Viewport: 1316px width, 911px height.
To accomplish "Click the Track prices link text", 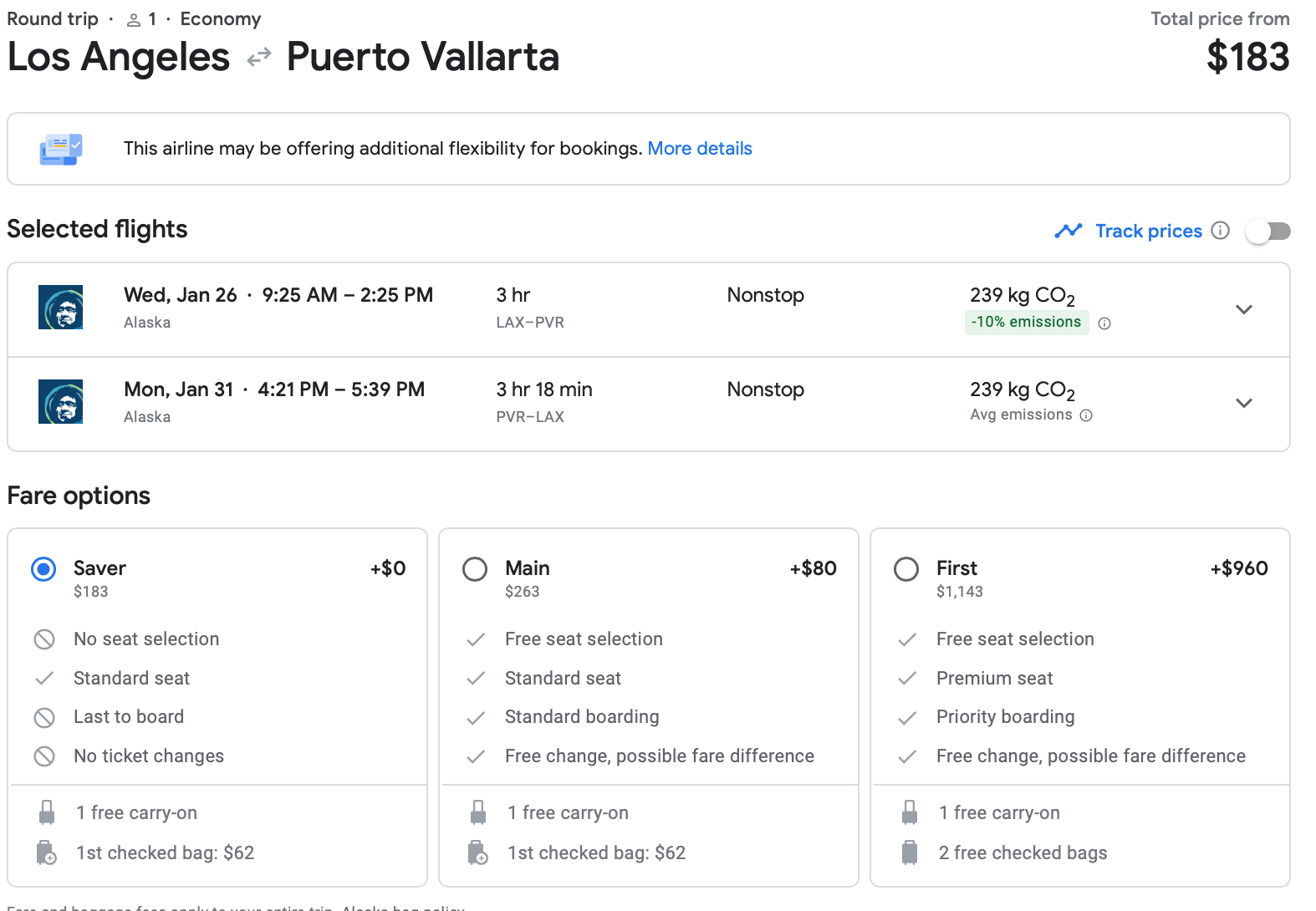I will (1148, 232).
